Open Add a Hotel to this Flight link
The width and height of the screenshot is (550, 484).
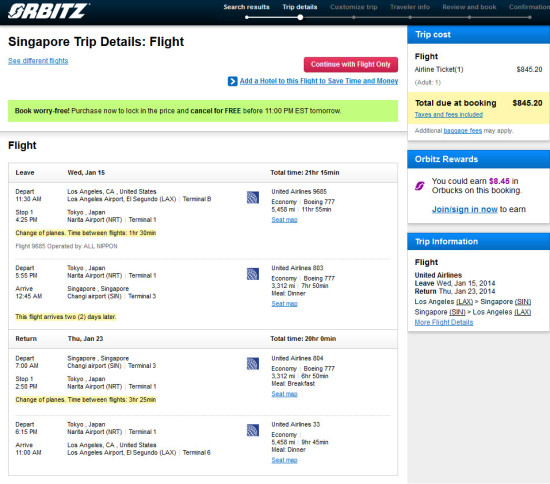[319, 81]
